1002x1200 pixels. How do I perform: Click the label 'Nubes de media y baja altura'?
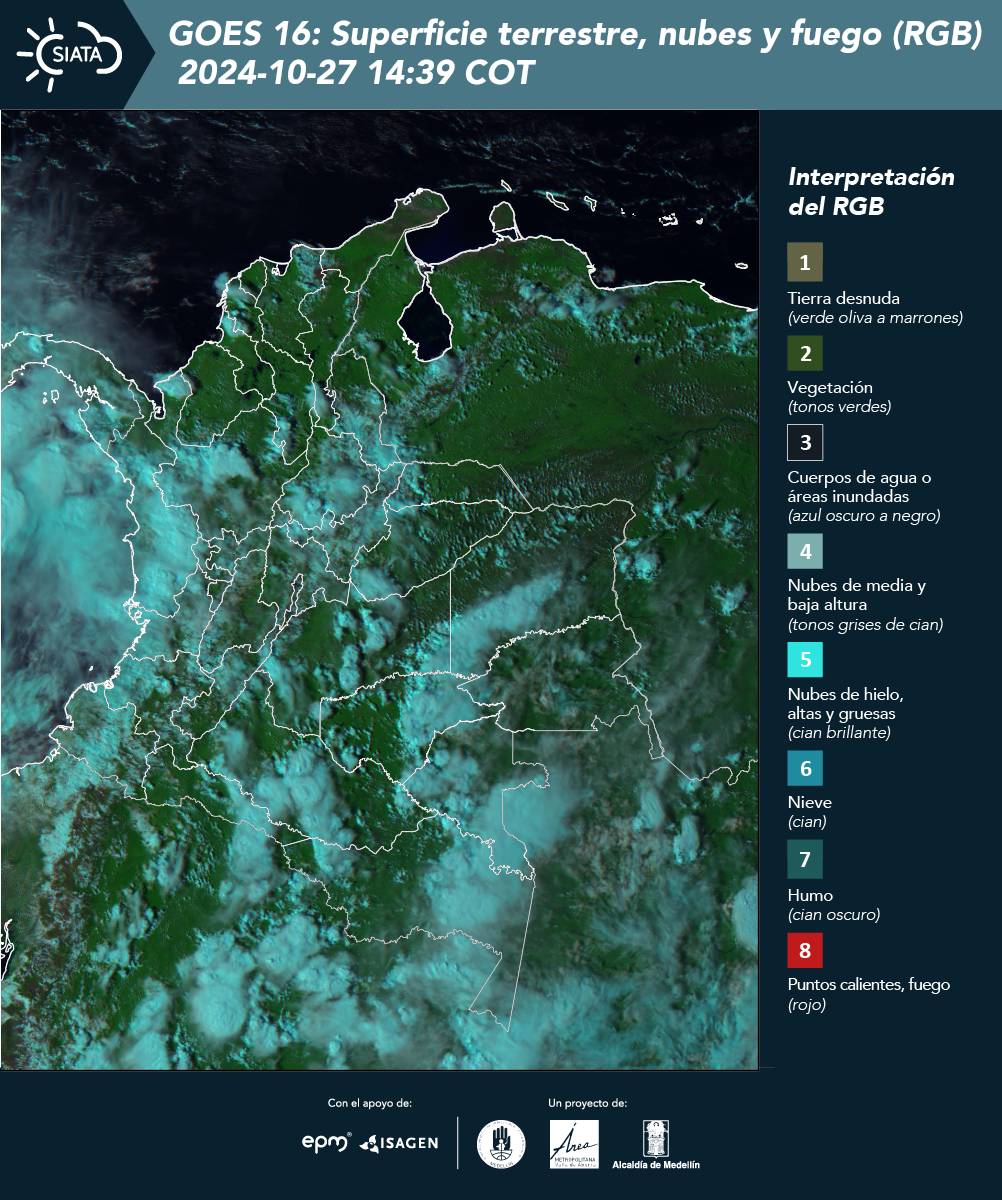857,595
